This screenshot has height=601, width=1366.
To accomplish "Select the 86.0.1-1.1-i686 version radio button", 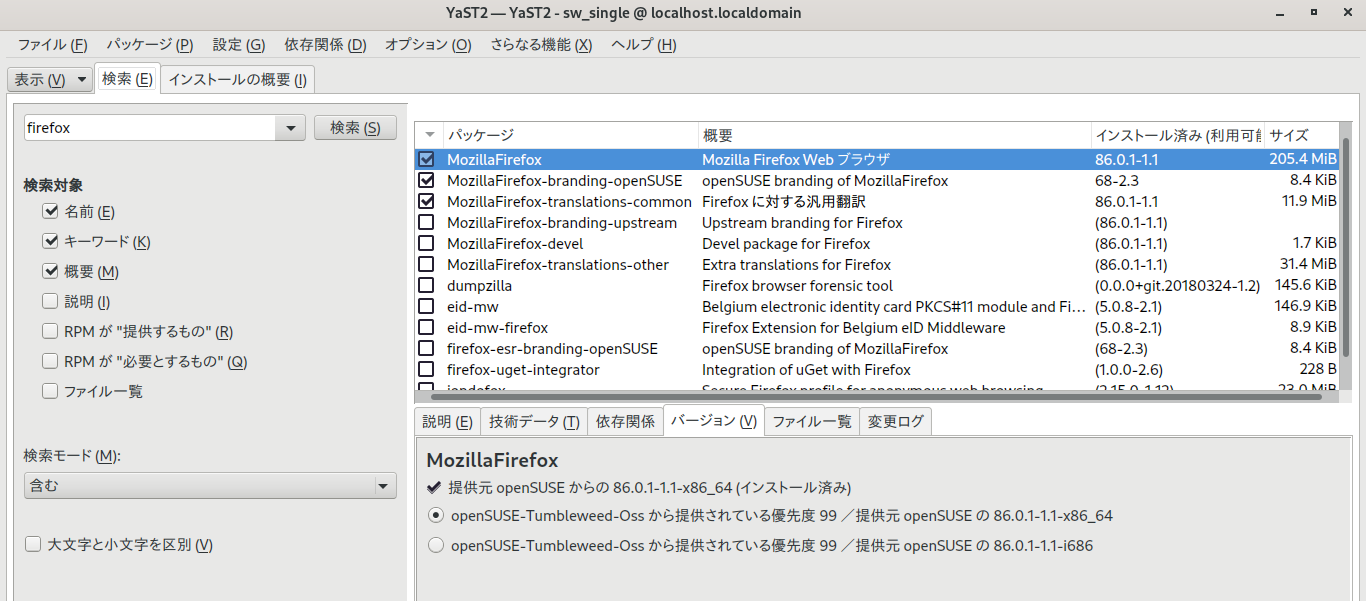I will pos(435,546).
